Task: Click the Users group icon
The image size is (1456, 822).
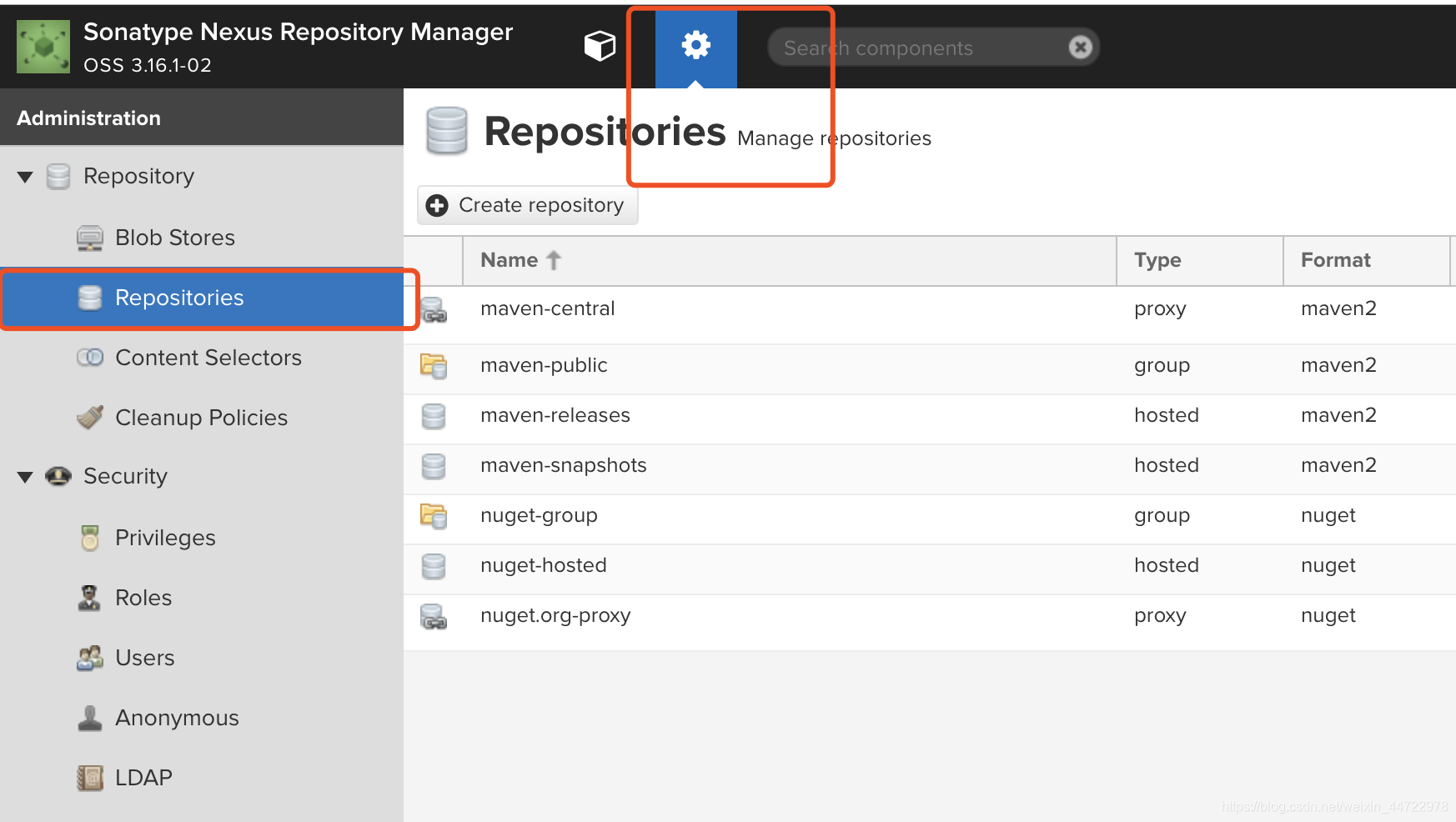Action: (90, 658)
